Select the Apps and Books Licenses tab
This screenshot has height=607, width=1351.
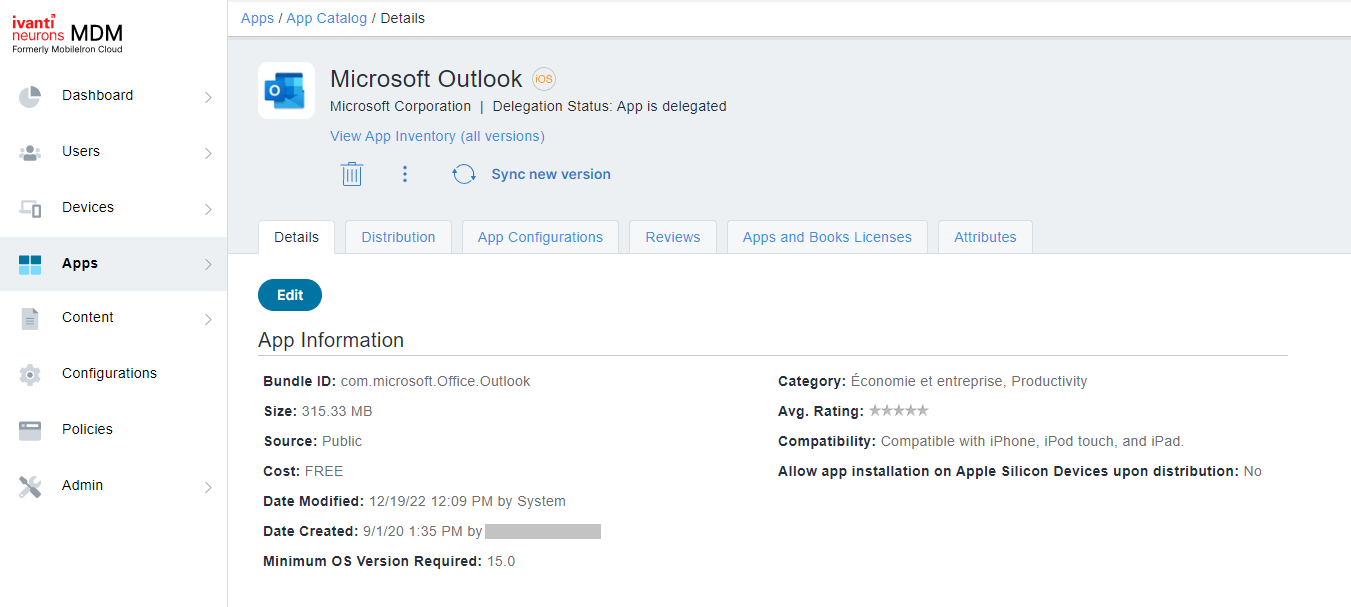pyautogui.click(x=827, y=237)
